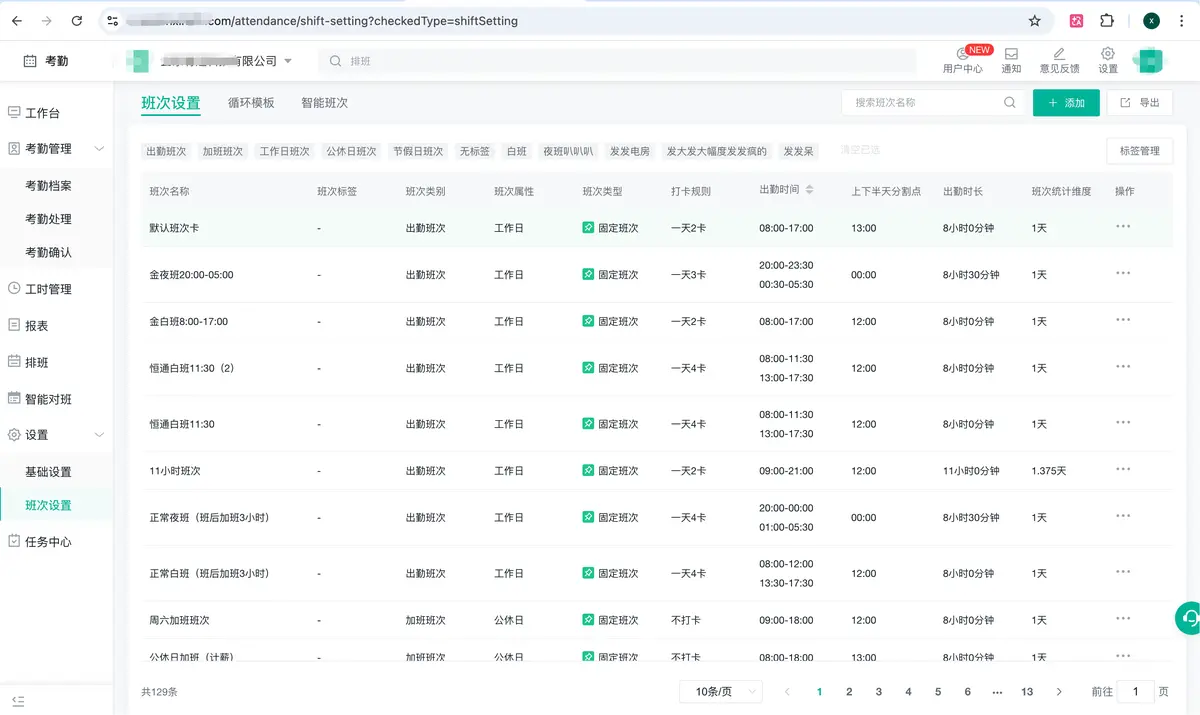The height and width of the screenshot is (715, 1200).
Task: Switch to the 循环模板 tab
Action: pyautogui.click(x=250, y=103)
